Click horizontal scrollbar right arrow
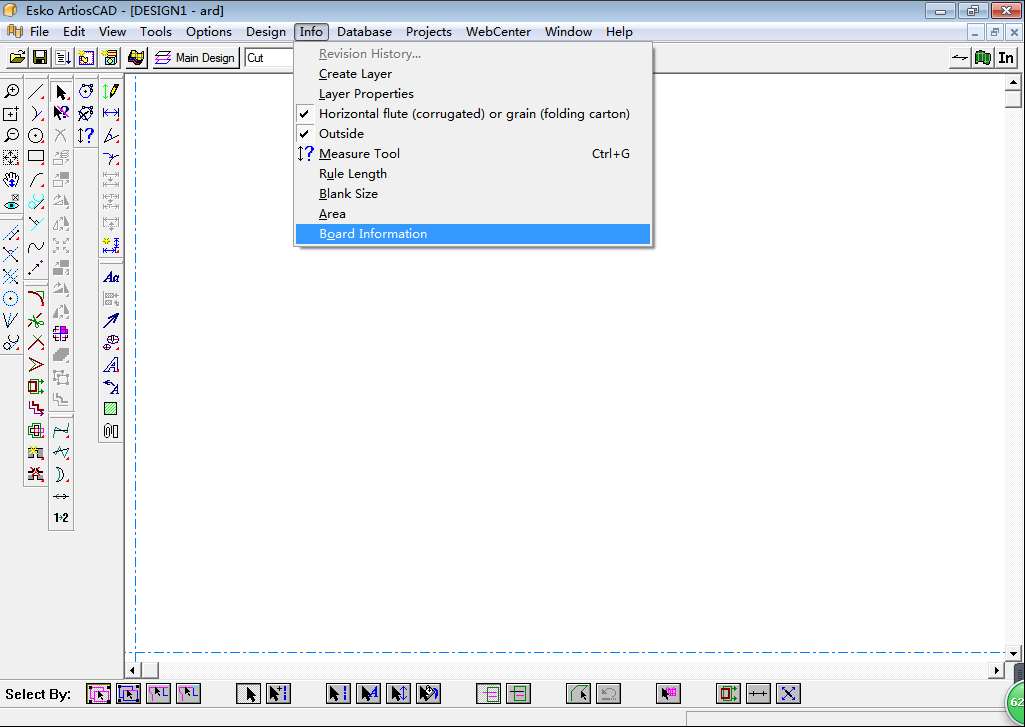The height and width of the screenshot is (727, 1025). point(996,669)
